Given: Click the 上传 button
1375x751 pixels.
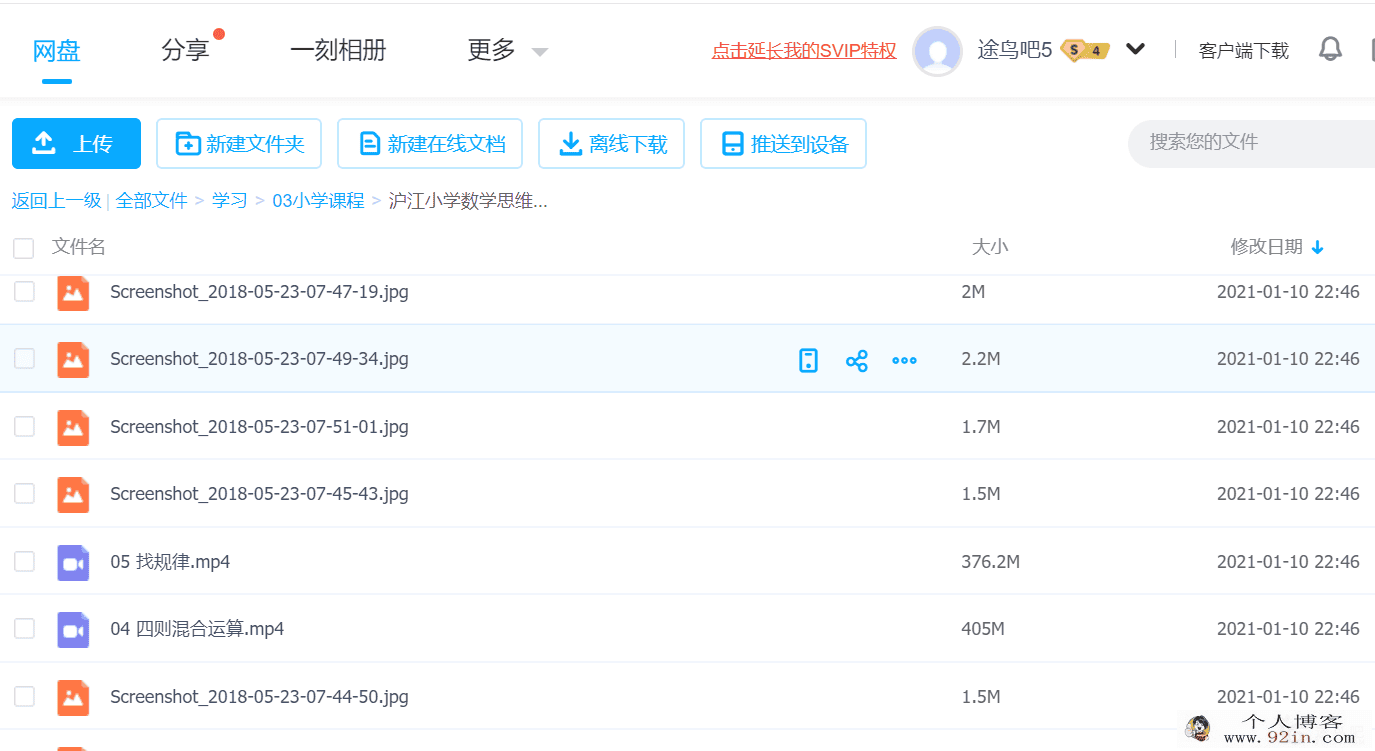Looking at the screenshot, I should click(x=76, y=144).
